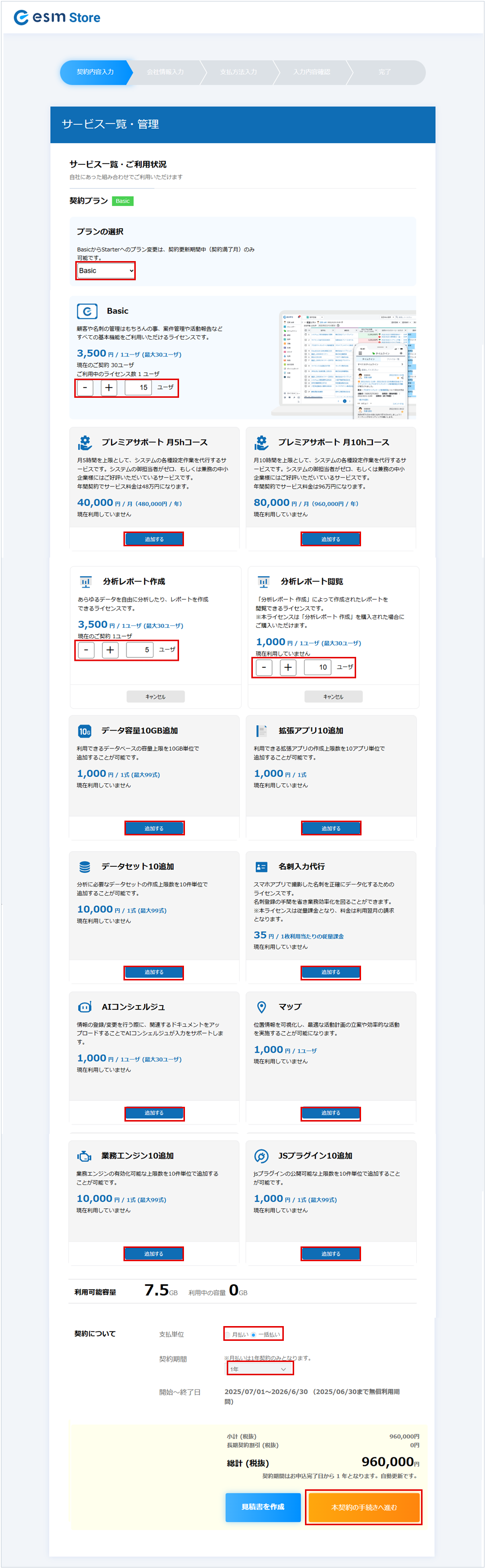Click the データセット10追加 database icon

click(x=85, y=867)
